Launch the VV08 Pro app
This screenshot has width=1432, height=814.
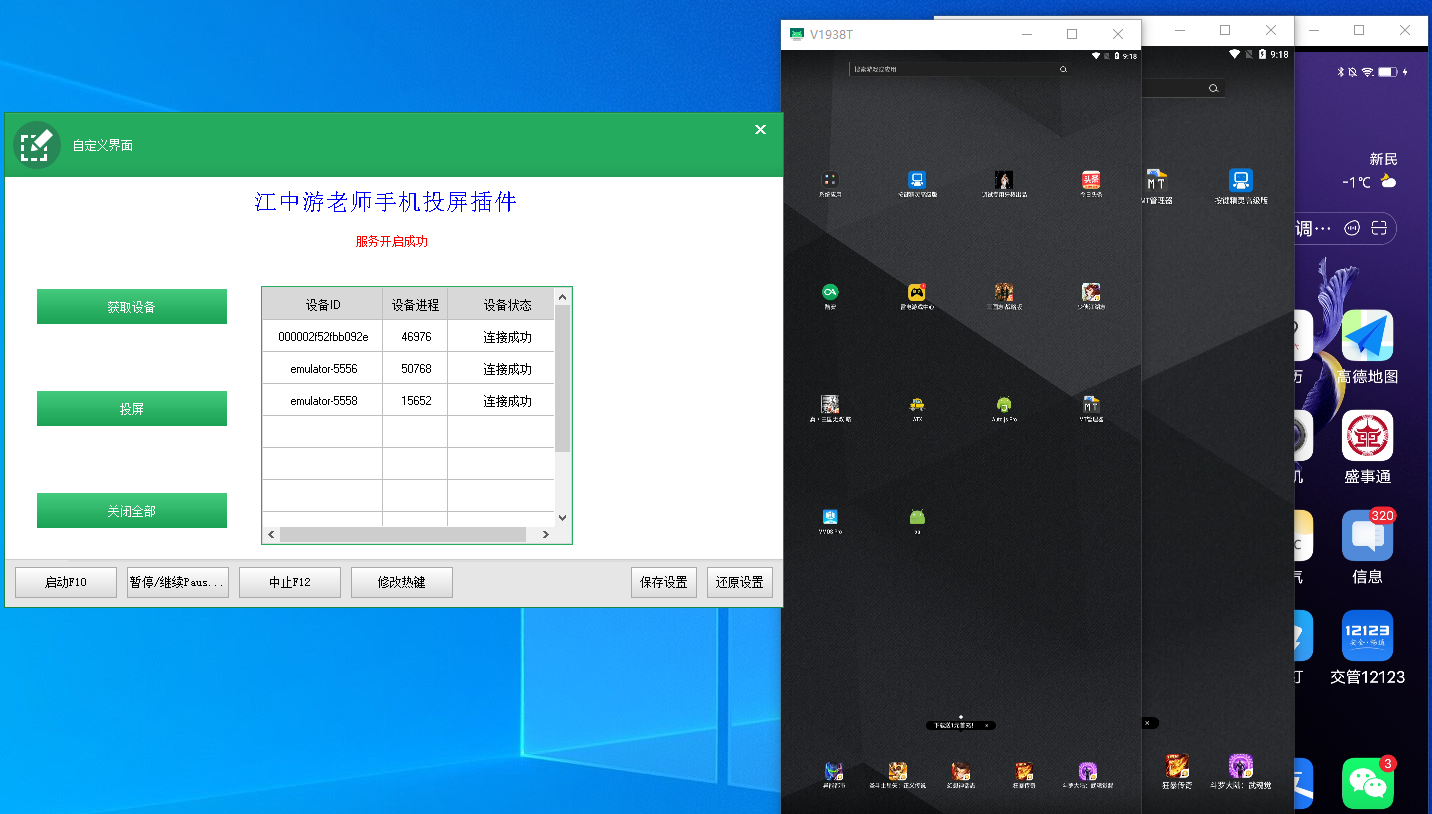[828, 518]
